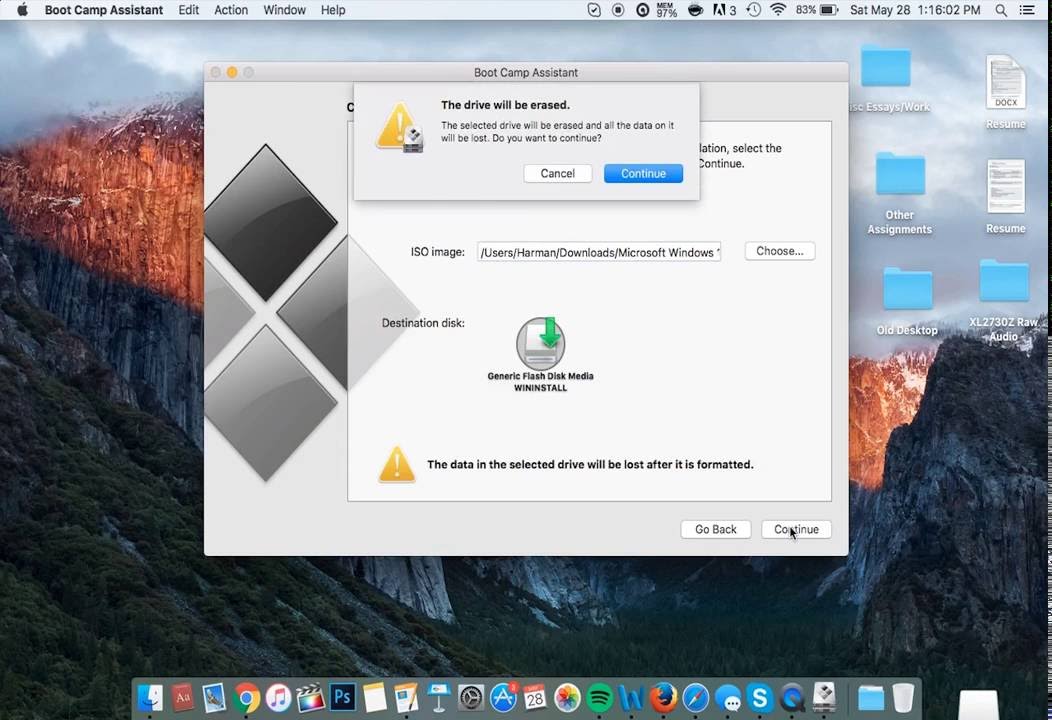Viewport: 1052px width, 720px height.
Task: Click Go Back in Boot Camp Assistant
Action: (715, 529)
